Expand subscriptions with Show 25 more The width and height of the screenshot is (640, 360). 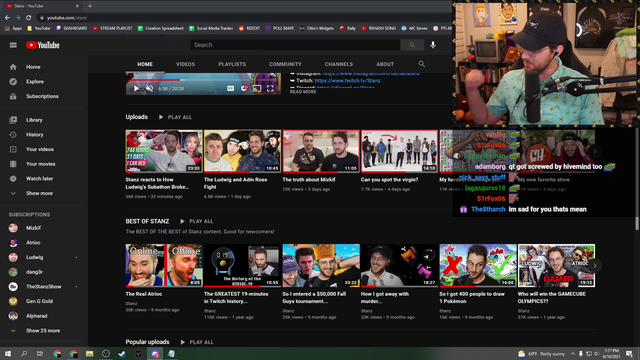pos(44,331)
